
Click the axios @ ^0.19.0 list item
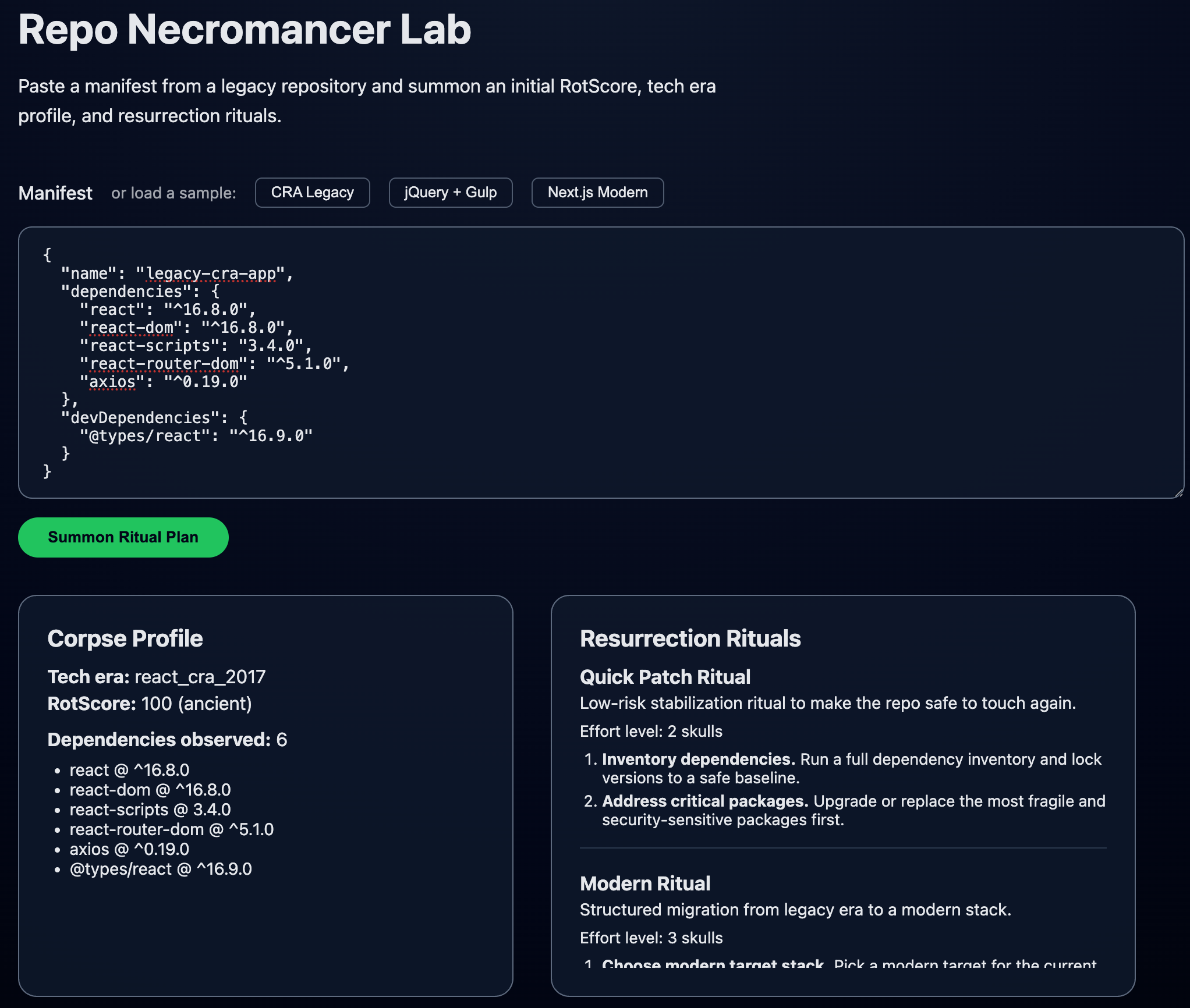[x=129, y=849]
